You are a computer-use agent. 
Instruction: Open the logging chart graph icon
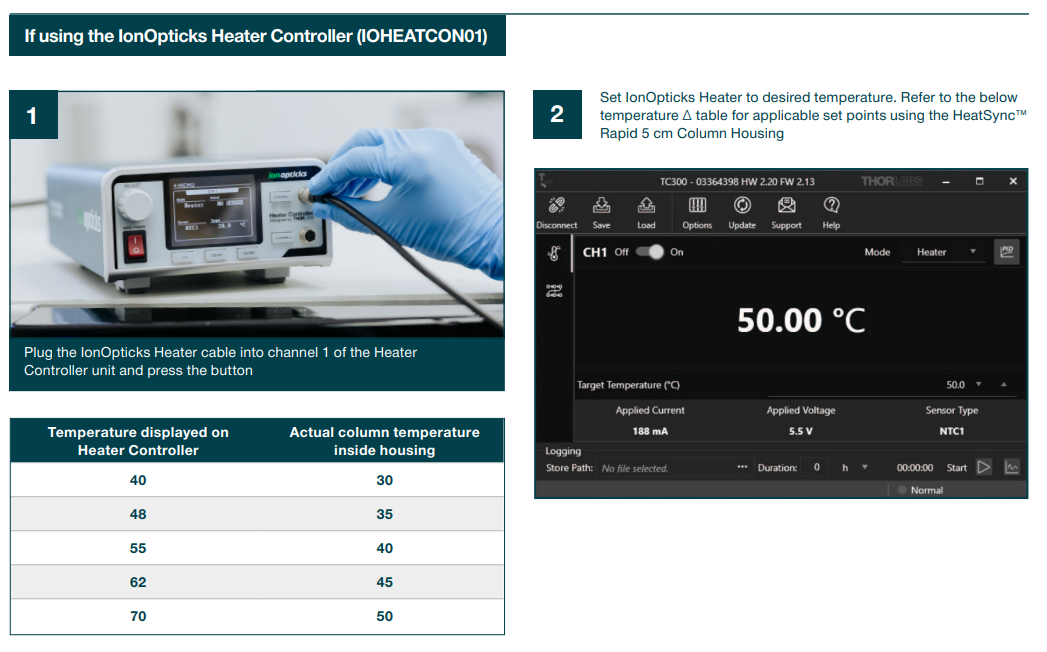coord(1012,468)
